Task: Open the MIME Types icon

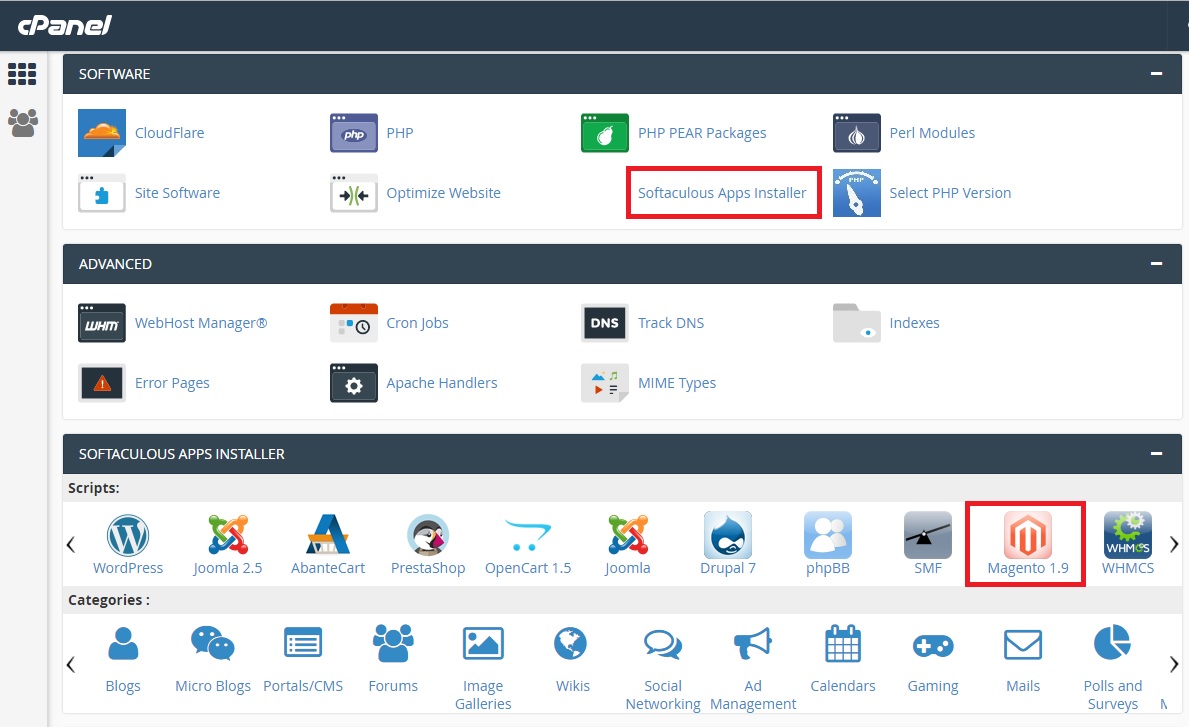Action: tap(604, 383)
